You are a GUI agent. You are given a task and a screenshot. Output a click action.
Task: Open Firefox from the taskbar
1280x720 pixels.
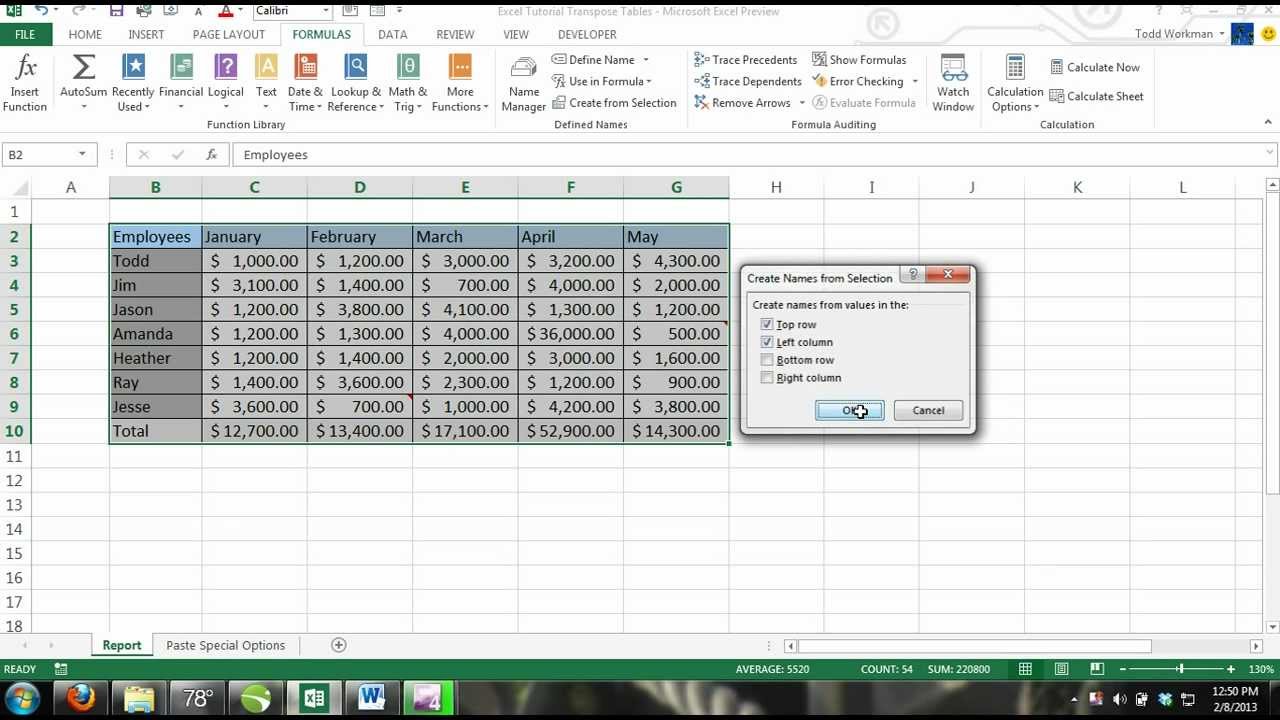pos(82,697)
